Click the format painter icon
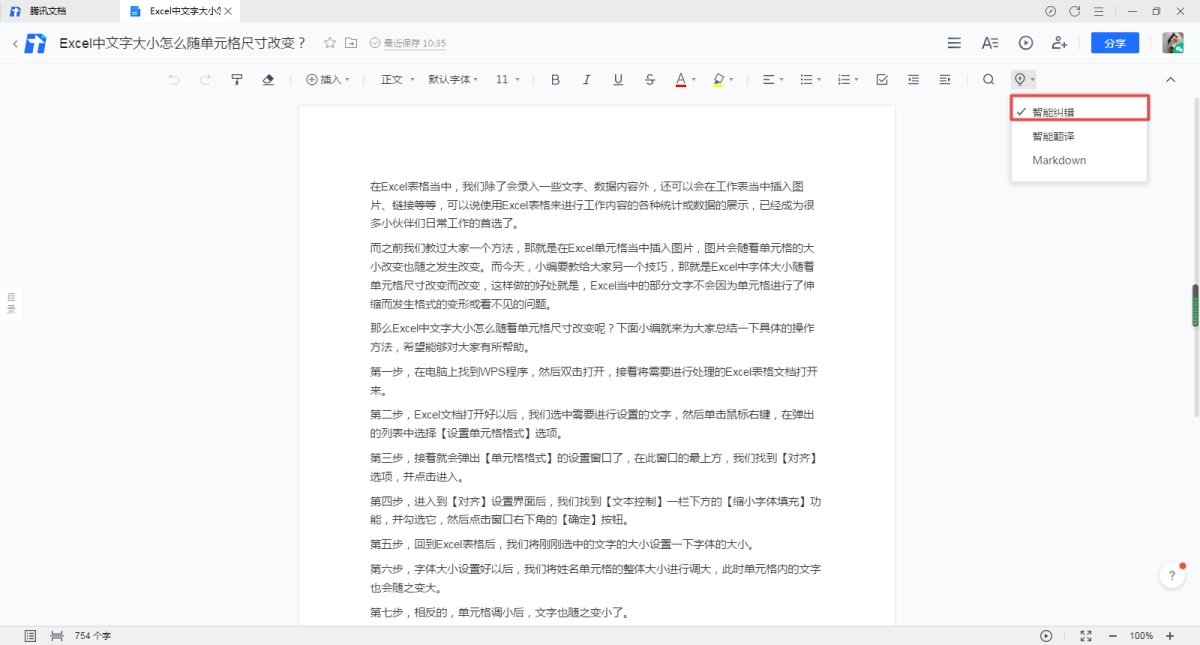The image size is (1200, 645). 237,79
